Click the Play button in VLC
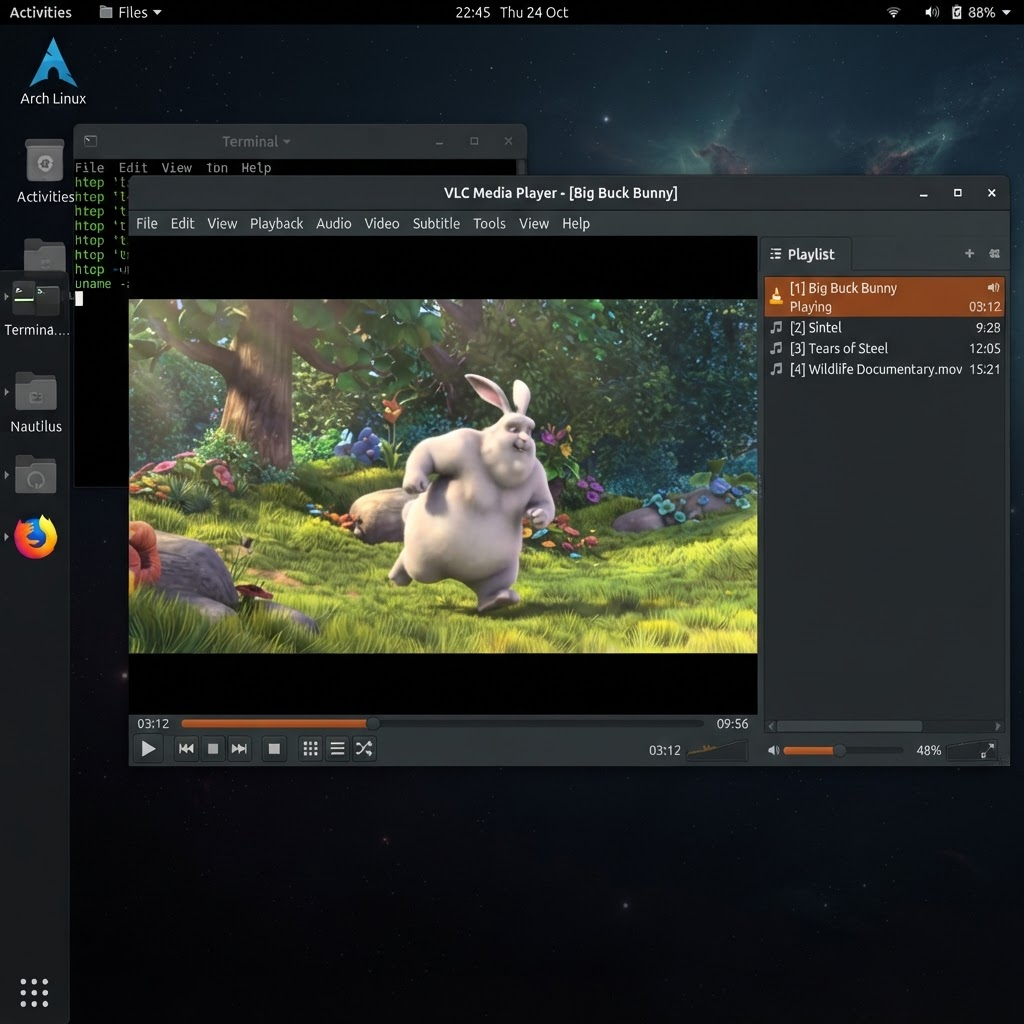Viewport: 1024px width, 1024px height. click(x=148, y=748)
